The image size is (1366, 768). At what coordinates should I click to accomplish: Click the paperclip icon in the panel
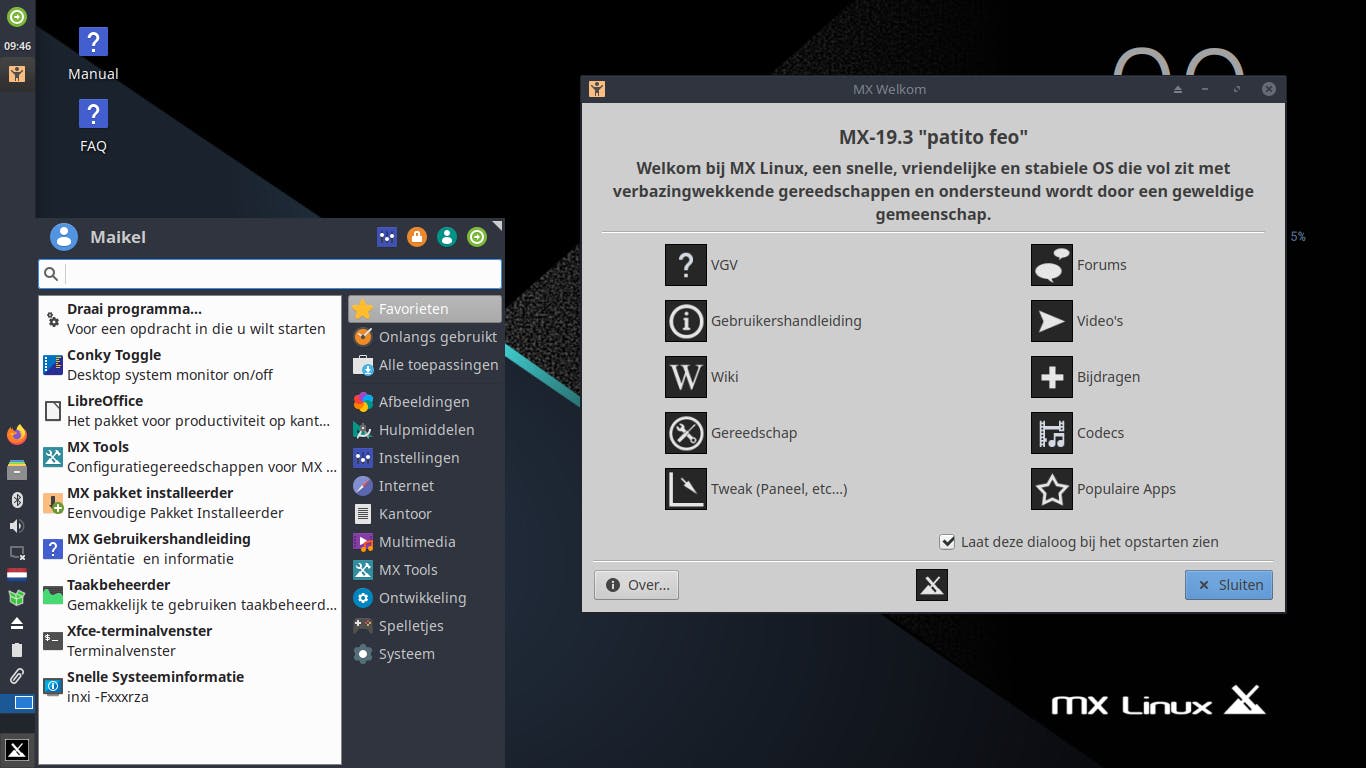point(17,676)
